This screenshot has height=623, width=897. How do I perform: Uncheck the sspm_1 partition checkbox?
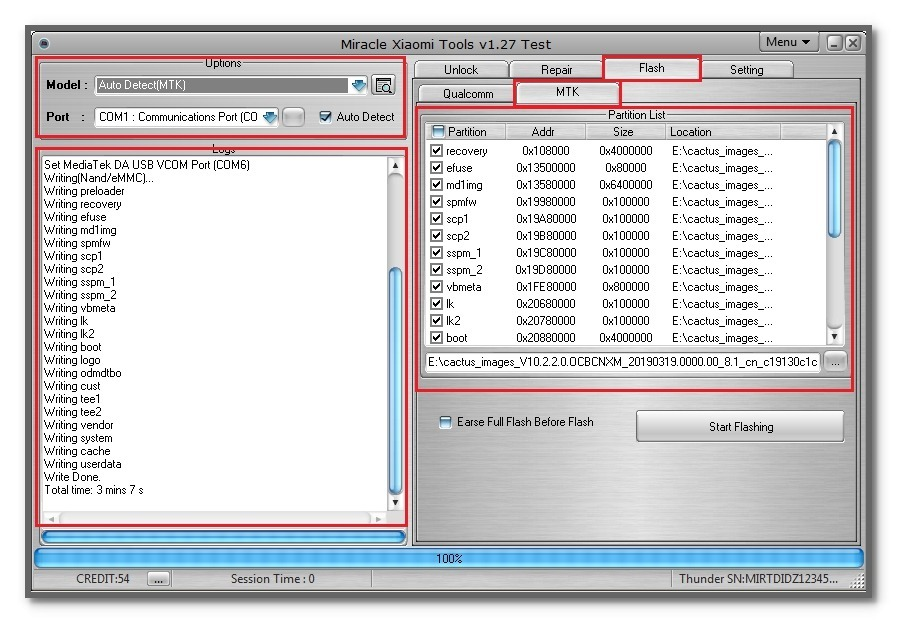(x=436, y=252)
